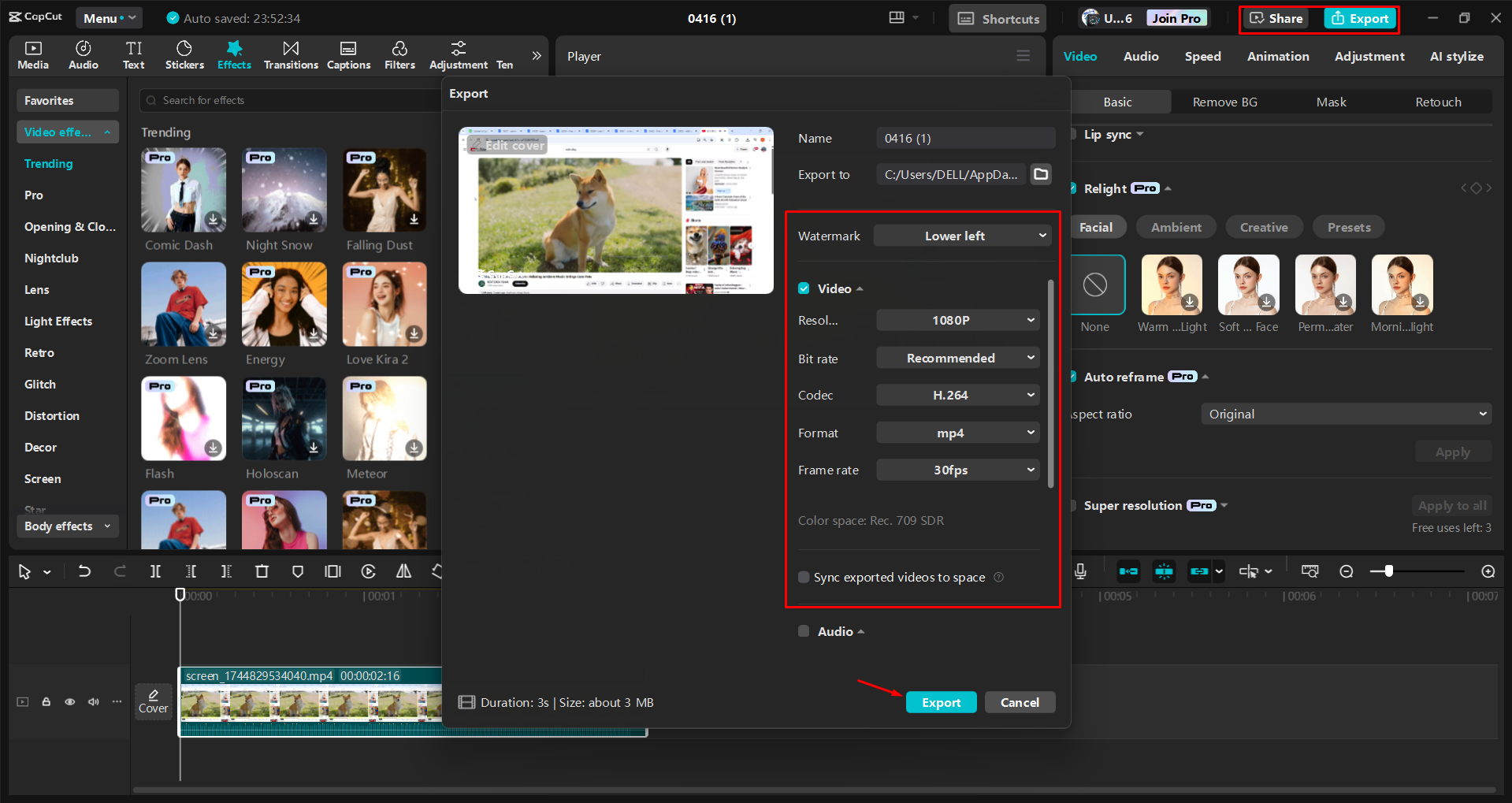Click the Join Pro button

1176,17
